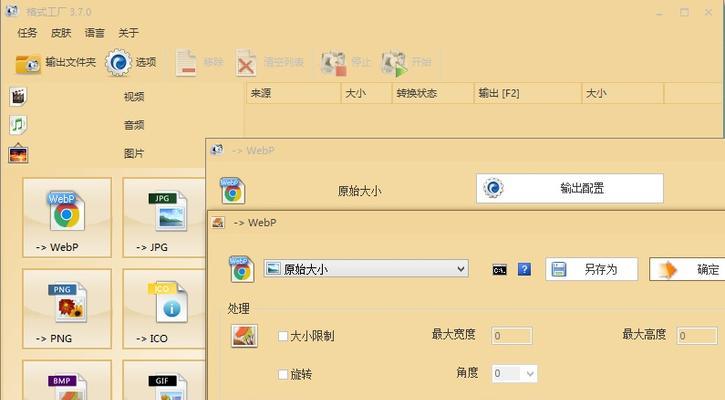Open the 角度 angle dropdown
This screenshot has height=400, width=725.
click(x=515, y=373)
